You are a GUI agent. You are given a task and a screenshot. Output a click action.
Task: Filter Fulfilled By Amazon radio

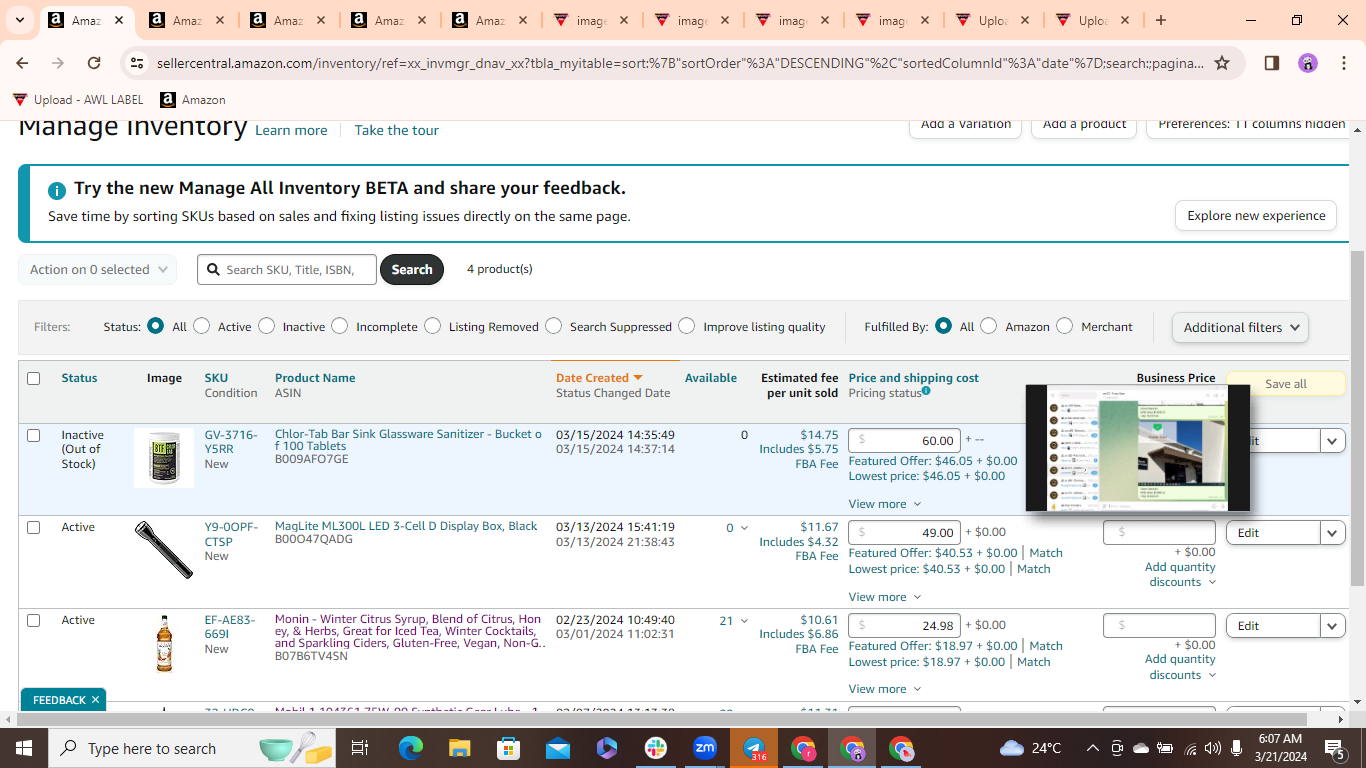[988, 326]
